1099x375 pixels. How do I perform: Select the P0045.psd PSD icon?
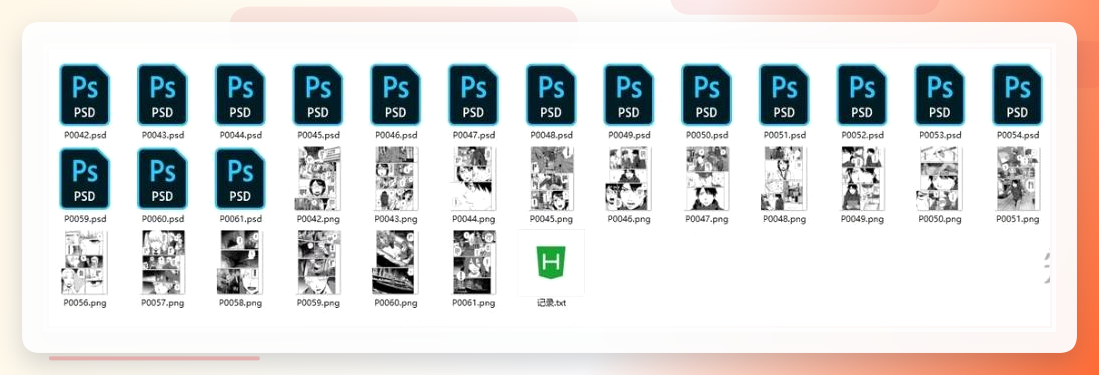point(318,95)
